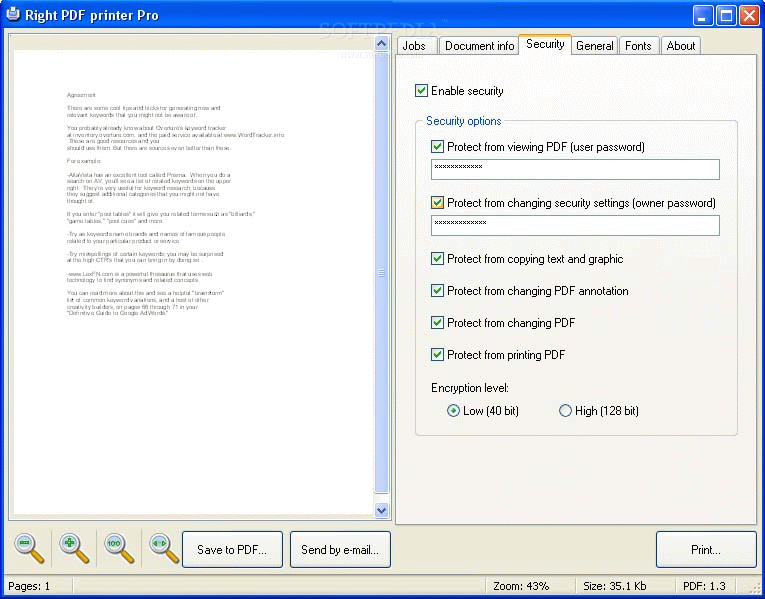Image resolution: width=765 pixels, height=599 pixels.
Task: Toggle Protect from changing security settings checkbox
Action: click(x=437, y=202)
